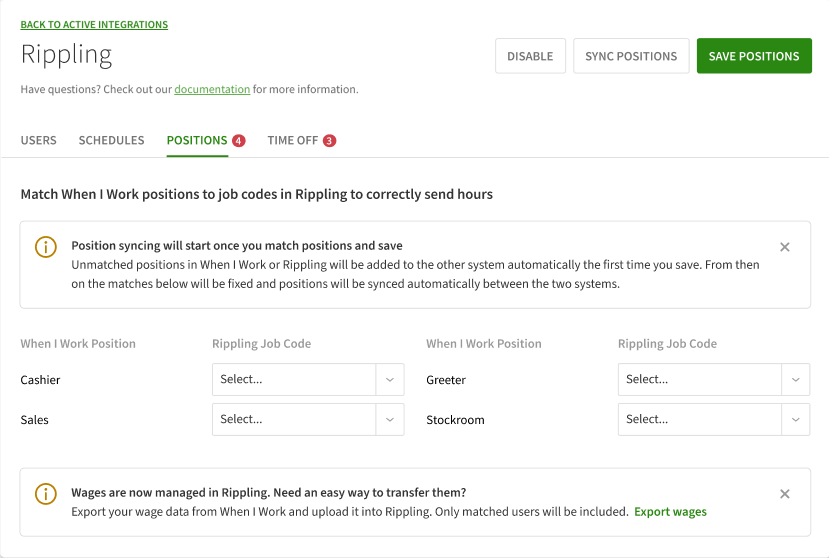Expand the Sales job code chevron
The image size is (829, 558).
pyautogui.click(x=390, y=420)
